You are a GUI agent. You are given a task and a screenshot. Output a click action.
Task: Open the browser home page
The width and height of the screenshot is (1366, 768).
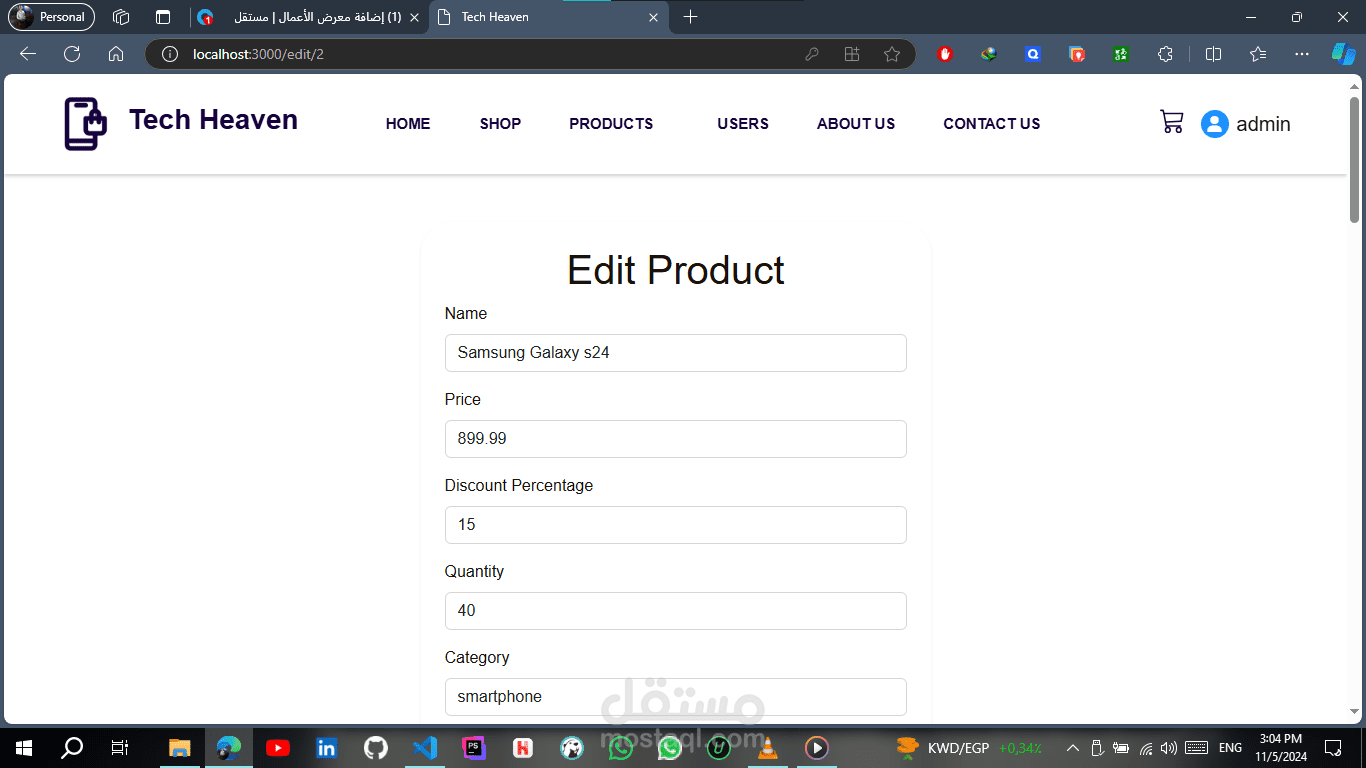(116, 54)
